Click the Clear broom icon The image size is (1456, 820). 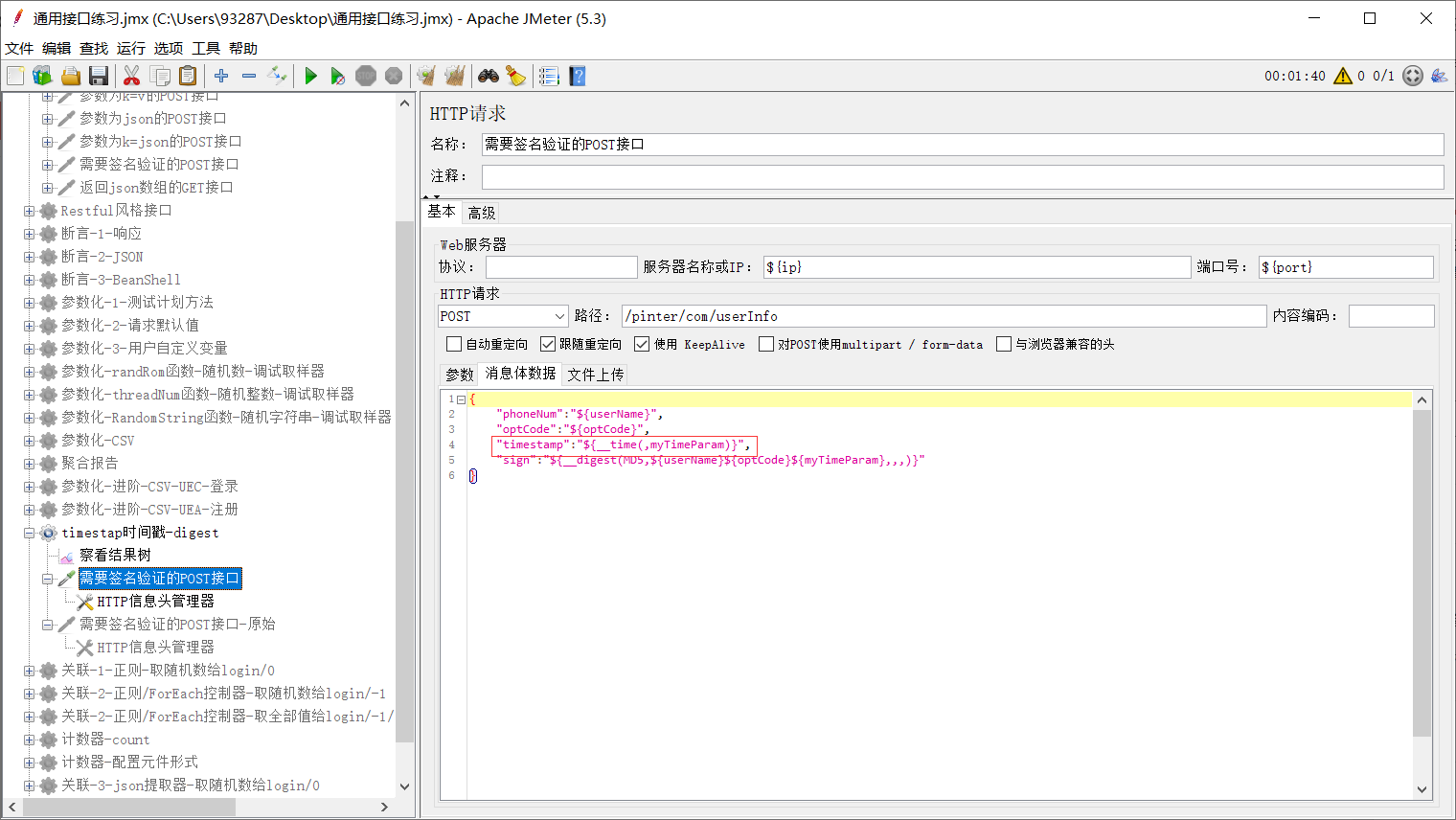point(426,76)
